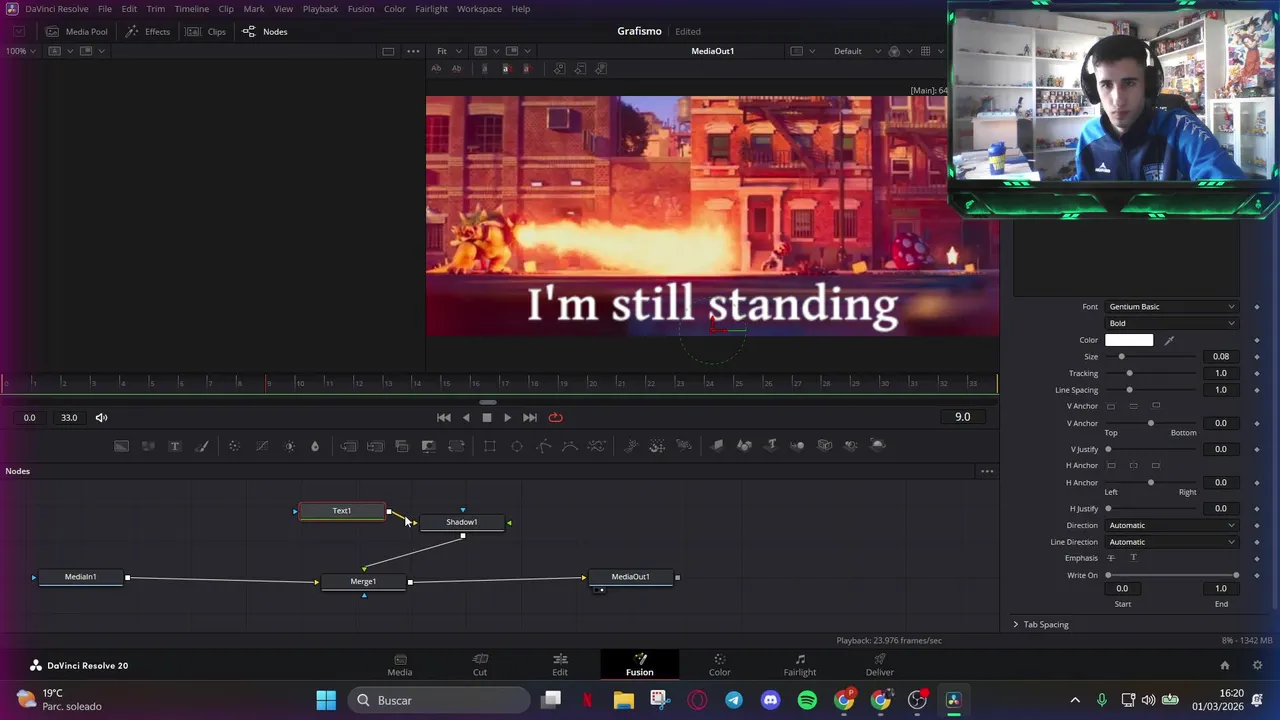Add a Text+ node from the toolbar
Image resolution: width=1280 pixels, height=720 pixels.
(174, 446)
